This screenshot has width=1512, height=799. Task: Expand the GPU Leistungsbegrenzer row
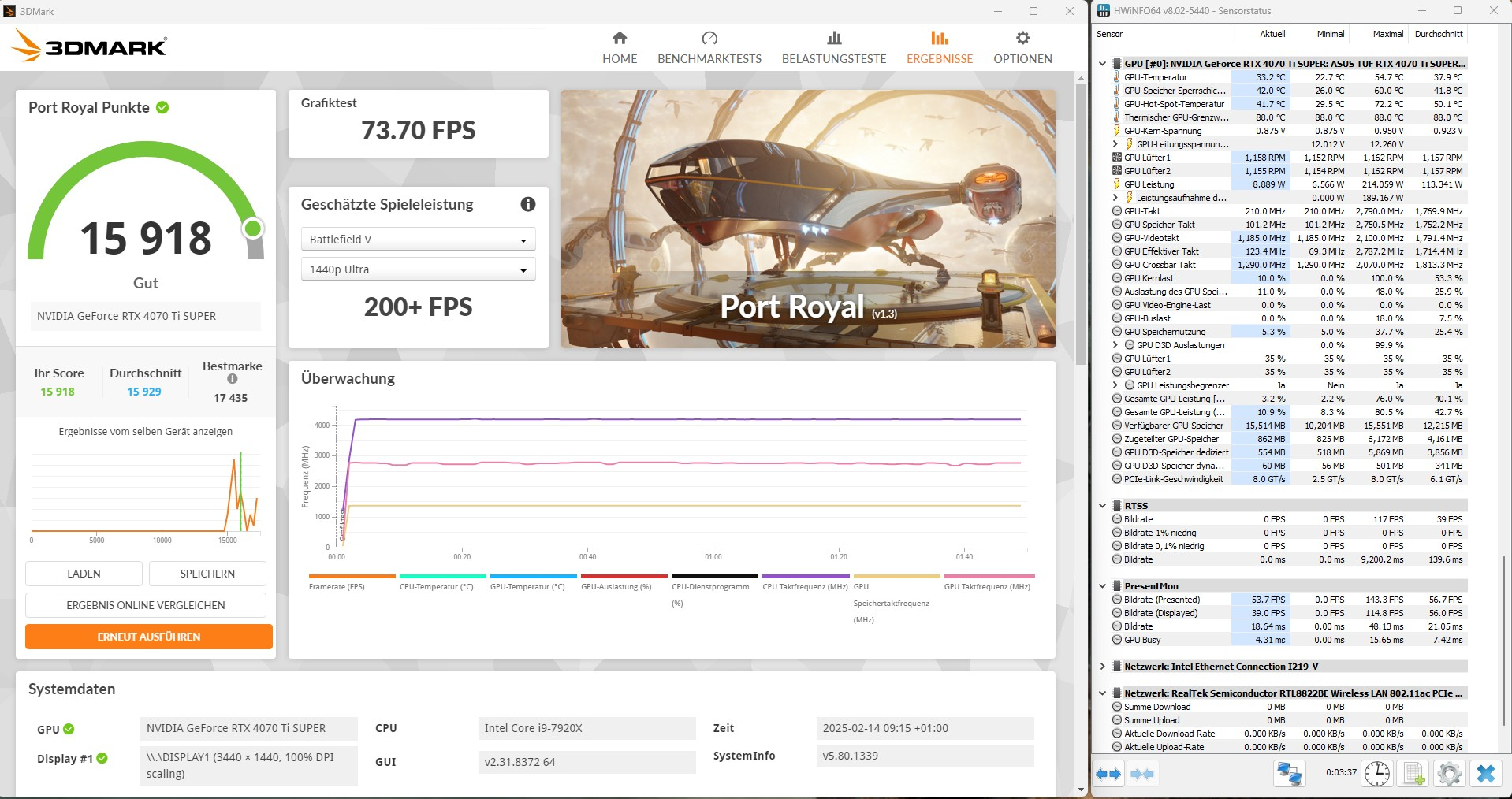coord(1115,385)
